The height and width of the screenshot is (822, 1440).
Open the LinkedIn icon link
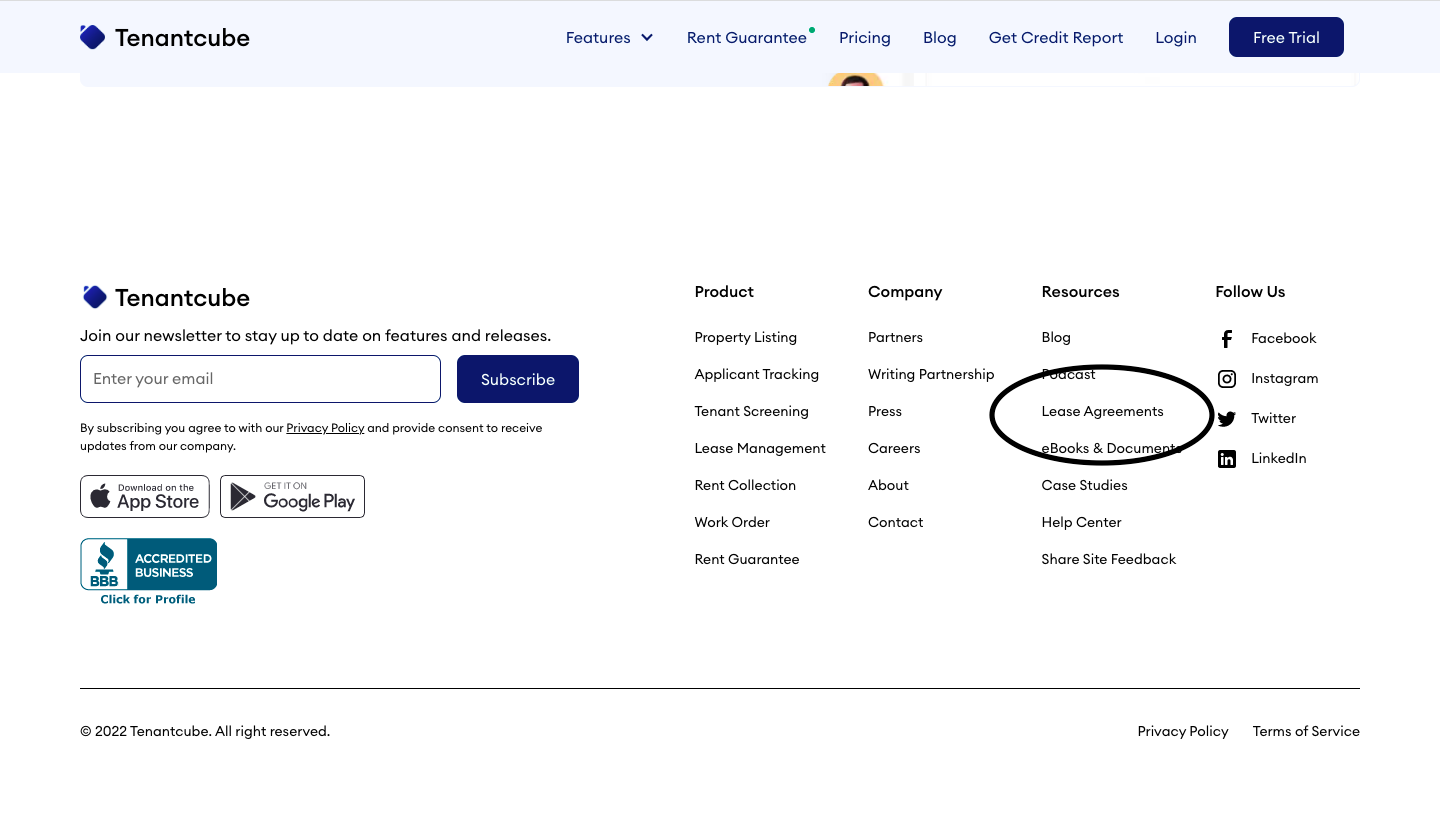pyautogui.click(x=1227, y=459)
